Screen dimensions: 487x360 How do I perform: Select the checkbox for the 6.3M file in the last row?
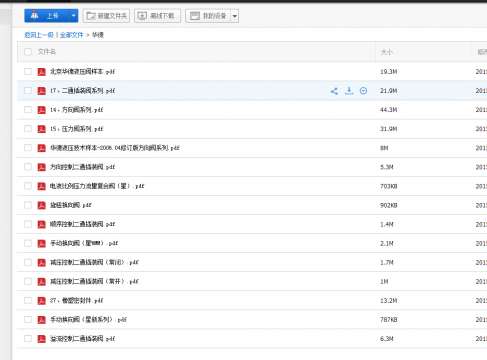28,339
